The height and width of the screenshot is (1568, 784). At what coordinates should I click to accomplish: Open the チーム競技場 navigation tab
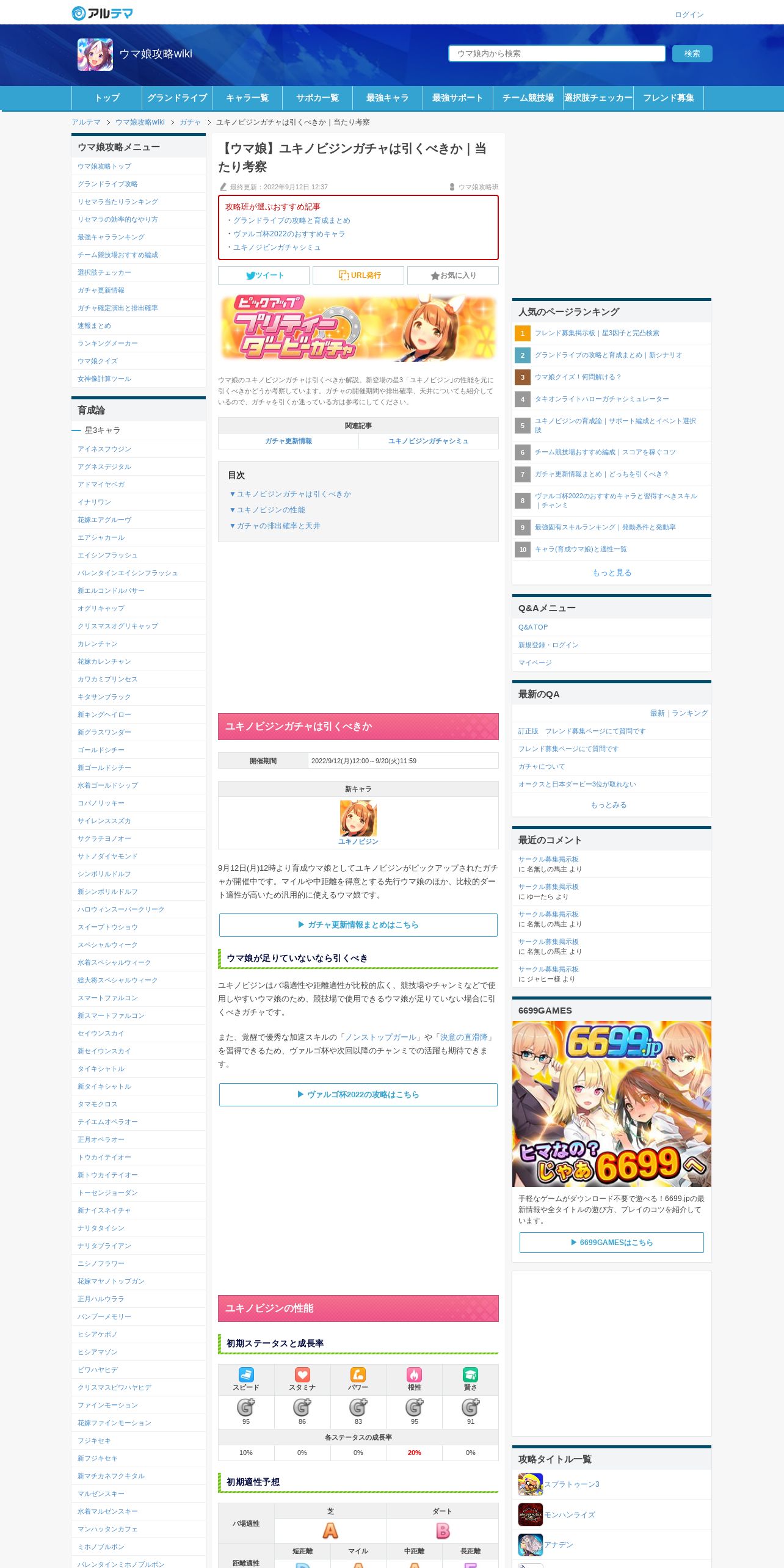(528, 98)
